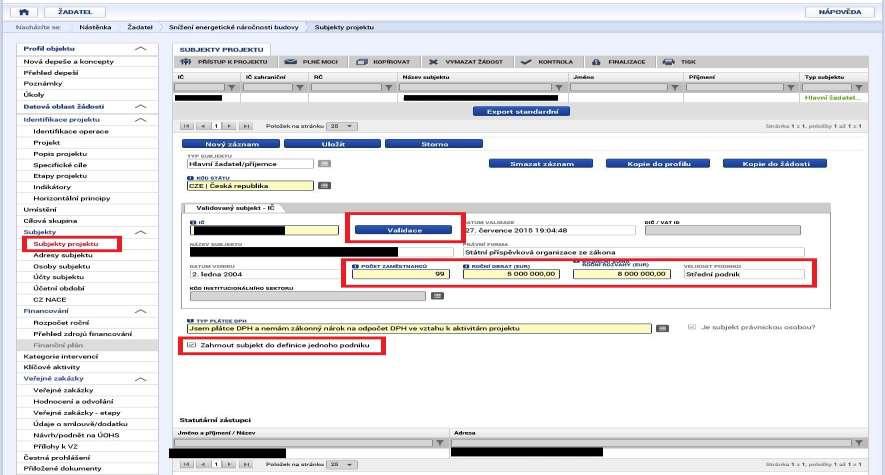Toggle Zahrnout subjekt do definice jednoho podniku
885x475 pixels.
coord(191,345)
